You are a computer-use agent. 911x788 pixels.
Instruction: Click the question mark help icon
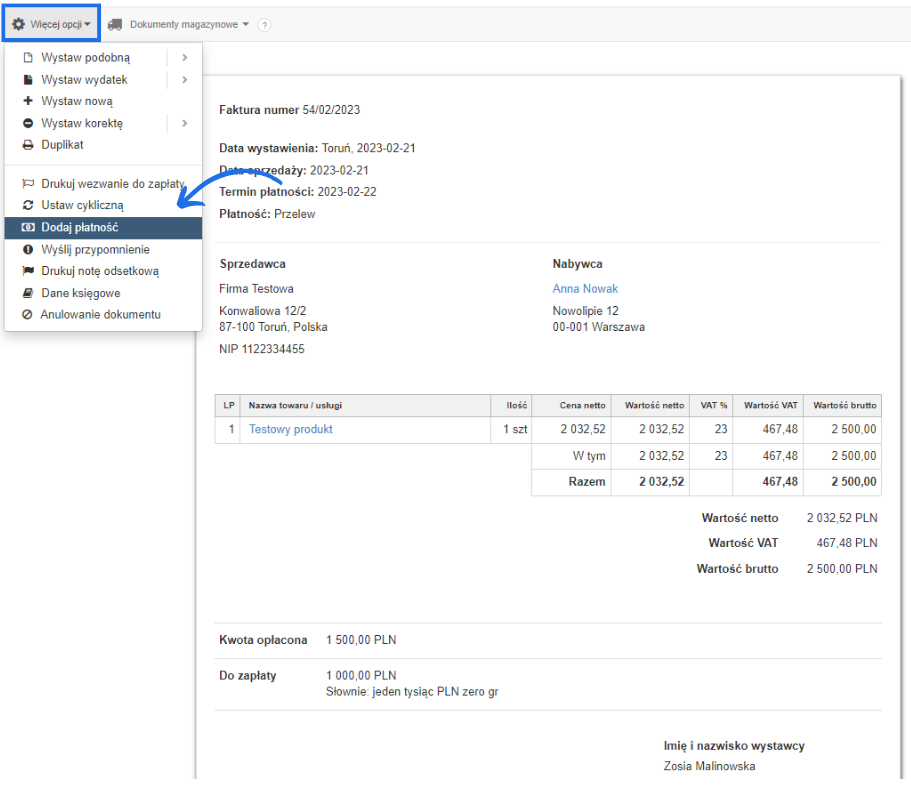[x=264, y=25]
